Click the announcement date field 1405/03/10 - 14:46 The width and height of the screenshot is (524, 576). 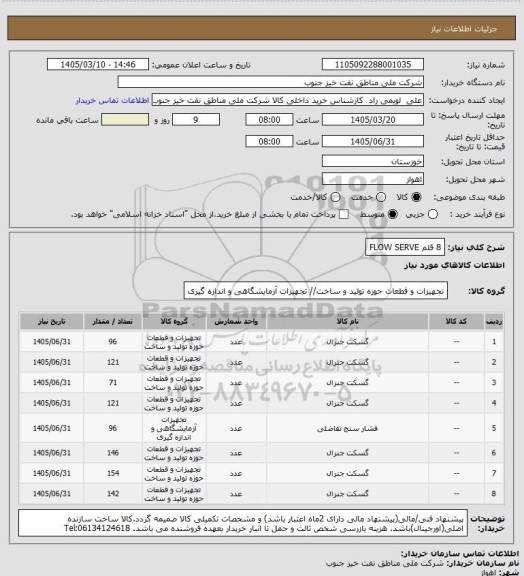pyautogui.click(x=98, y=64)
